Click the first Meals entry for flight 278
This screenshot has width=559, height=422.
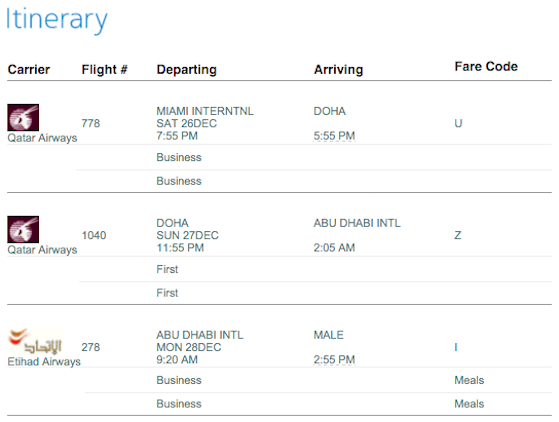point(469,380)
